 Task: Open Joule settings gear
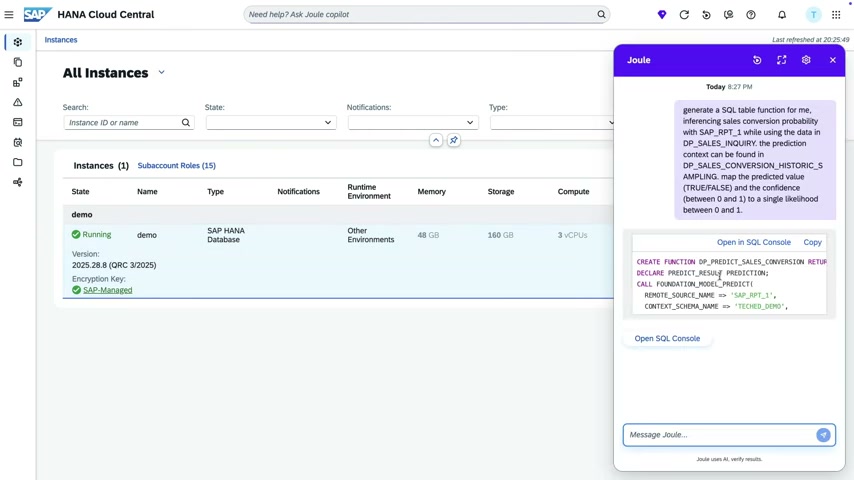806,60
